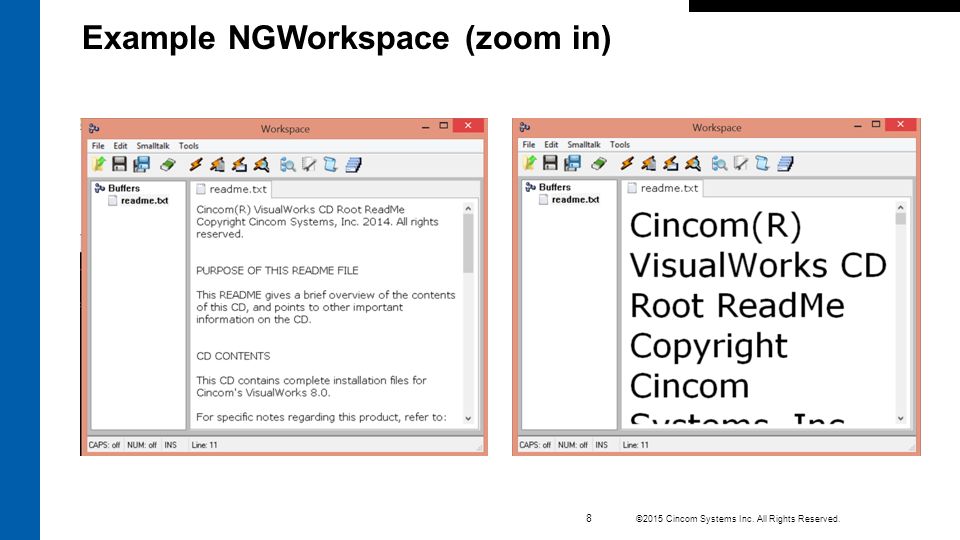
Task: Click the plain lightning Do It icon, right window
Action: (626, 163)
